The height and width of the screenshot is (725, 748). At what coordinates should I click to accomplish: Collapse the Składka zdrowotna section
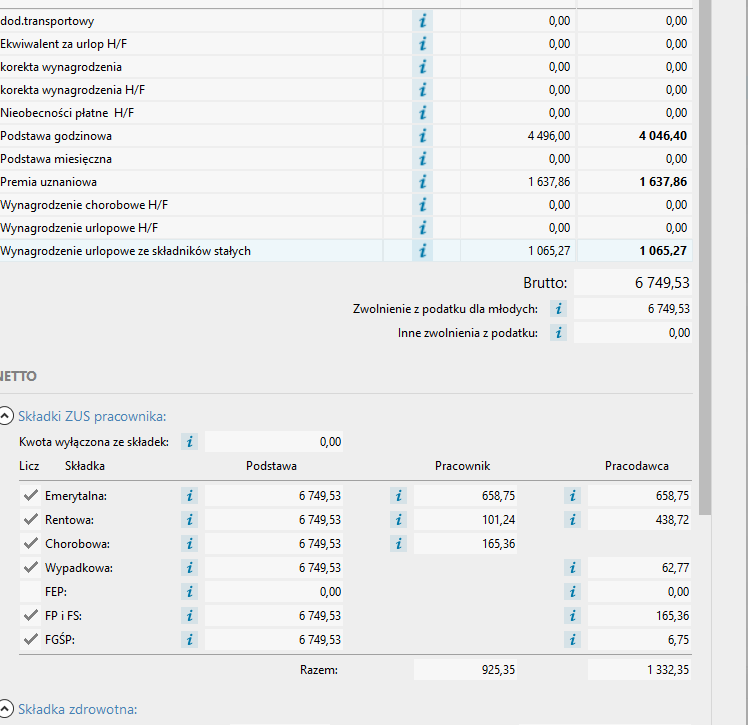point(6,710)
